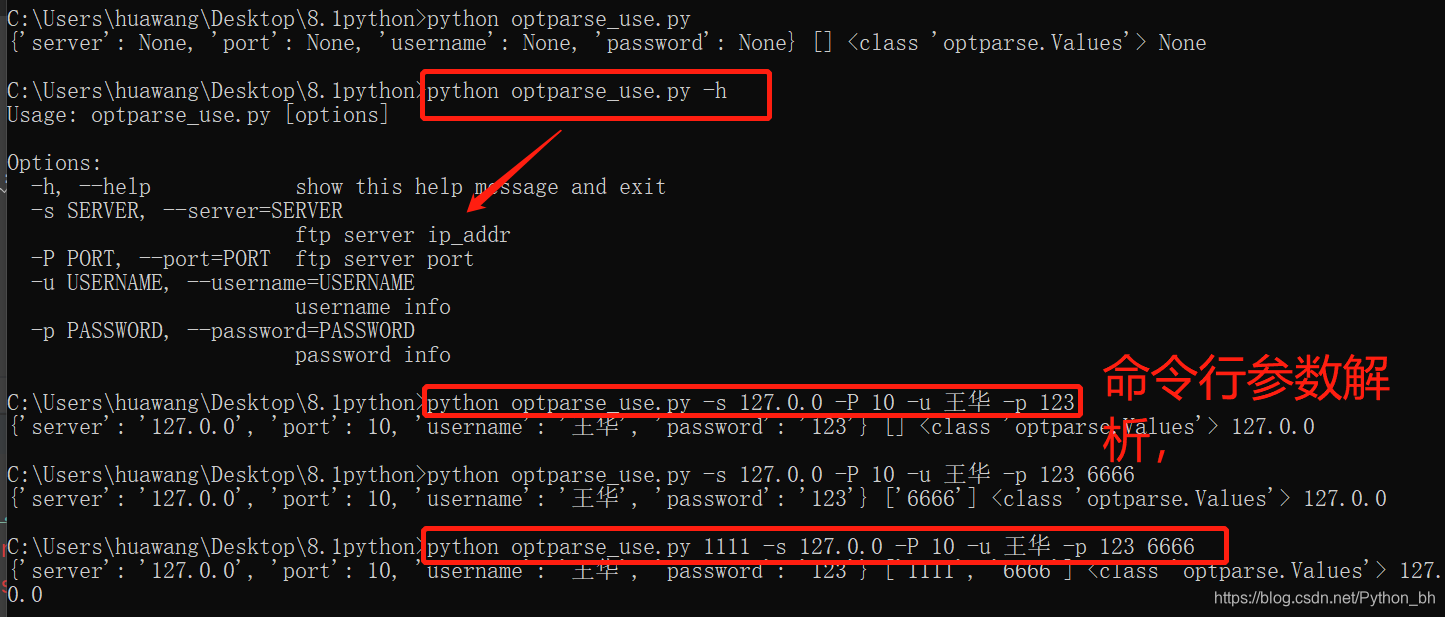This screenshot has width=1445, height=617.
Task: Click the 'Usage: optparse_use.py [options]' line
Action: click(x=198, y=115)
